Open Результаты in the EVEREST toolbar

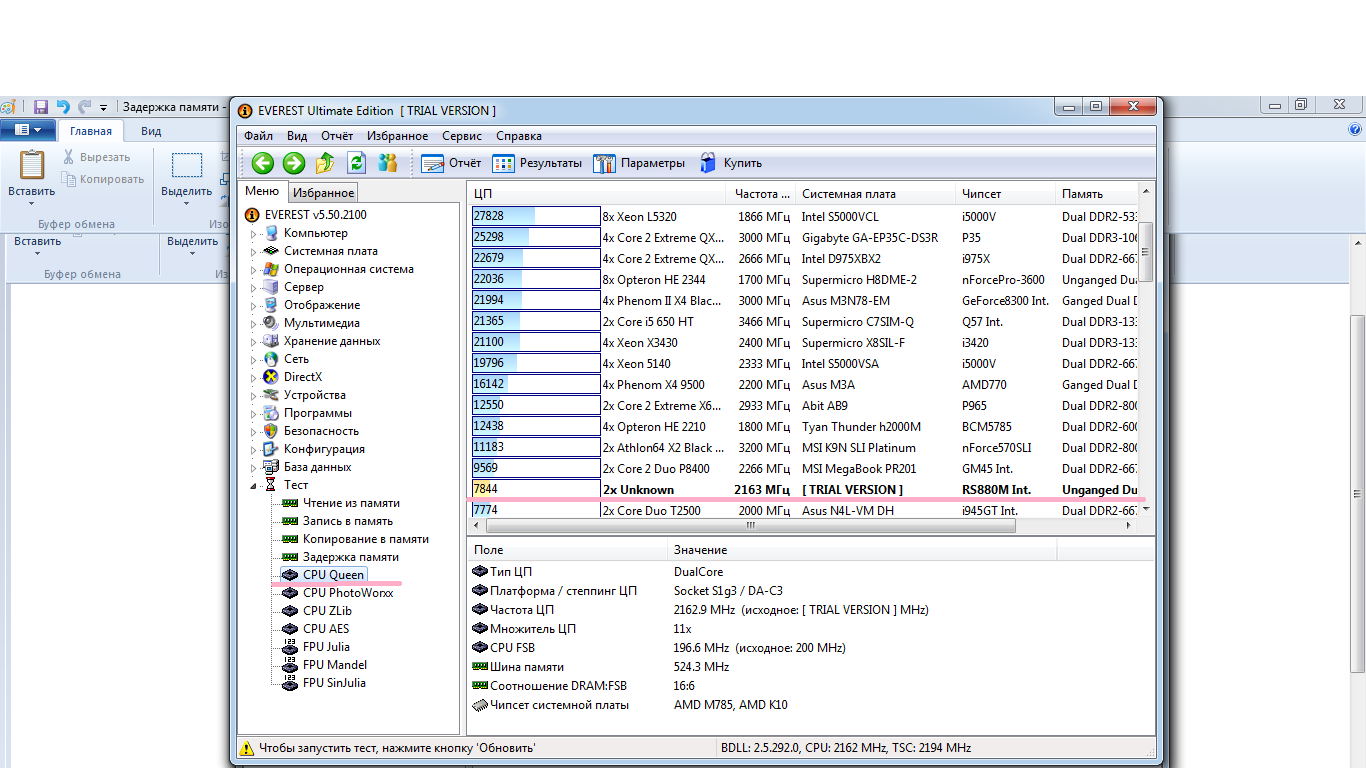[537, 163]
